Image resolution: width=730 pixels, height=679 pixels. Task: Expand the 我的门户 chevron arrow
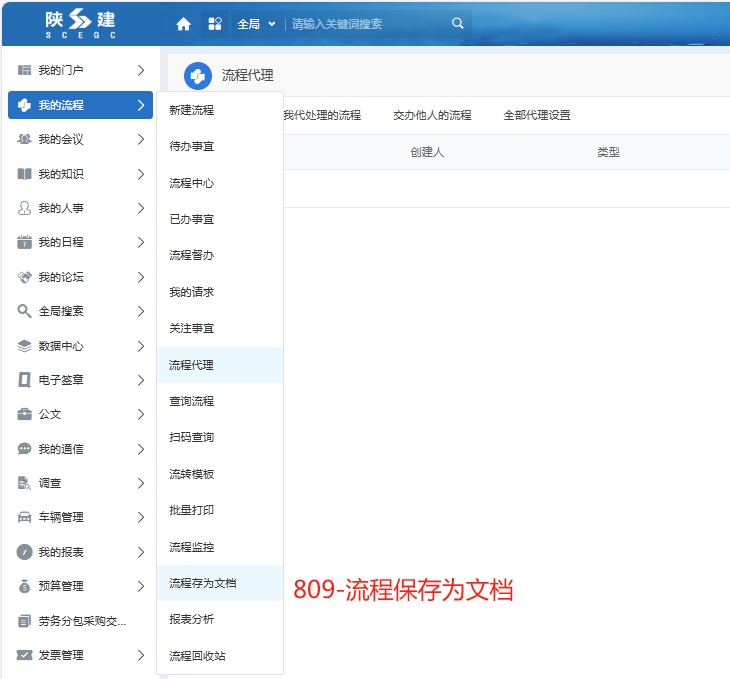point(141,70)
